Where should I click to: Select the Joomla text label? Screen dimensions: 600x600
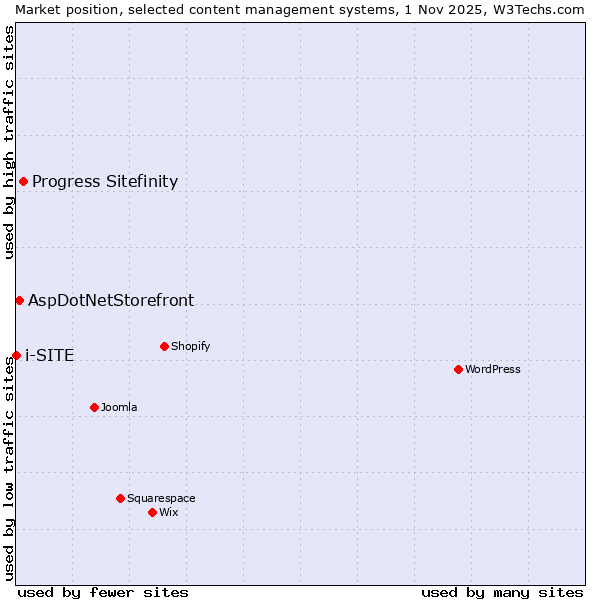tap(119, 407)
